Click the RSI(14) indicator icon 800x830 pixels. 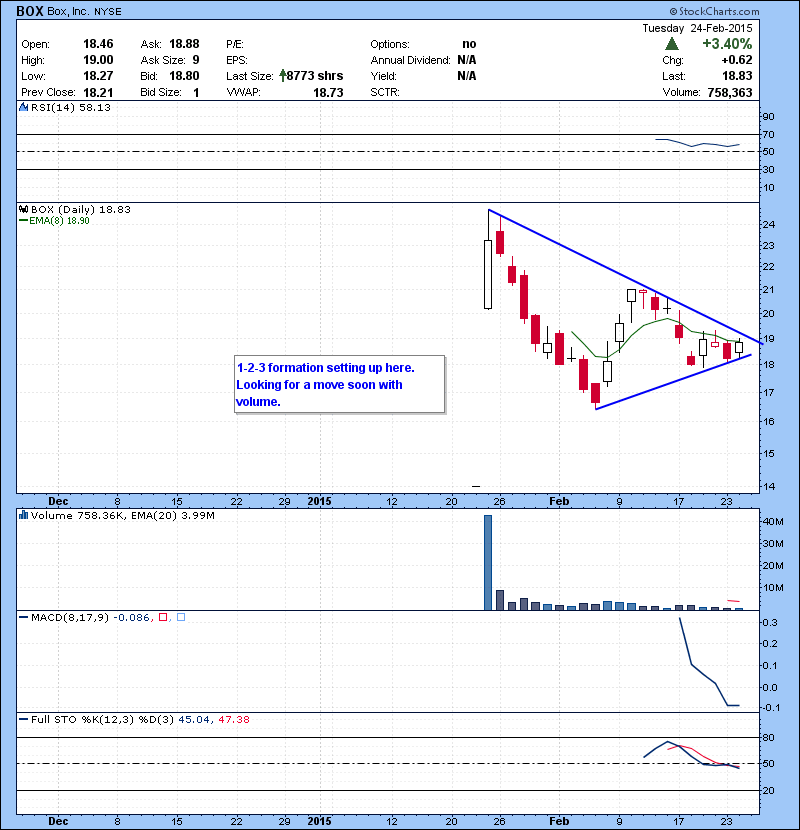click(23, 107)
